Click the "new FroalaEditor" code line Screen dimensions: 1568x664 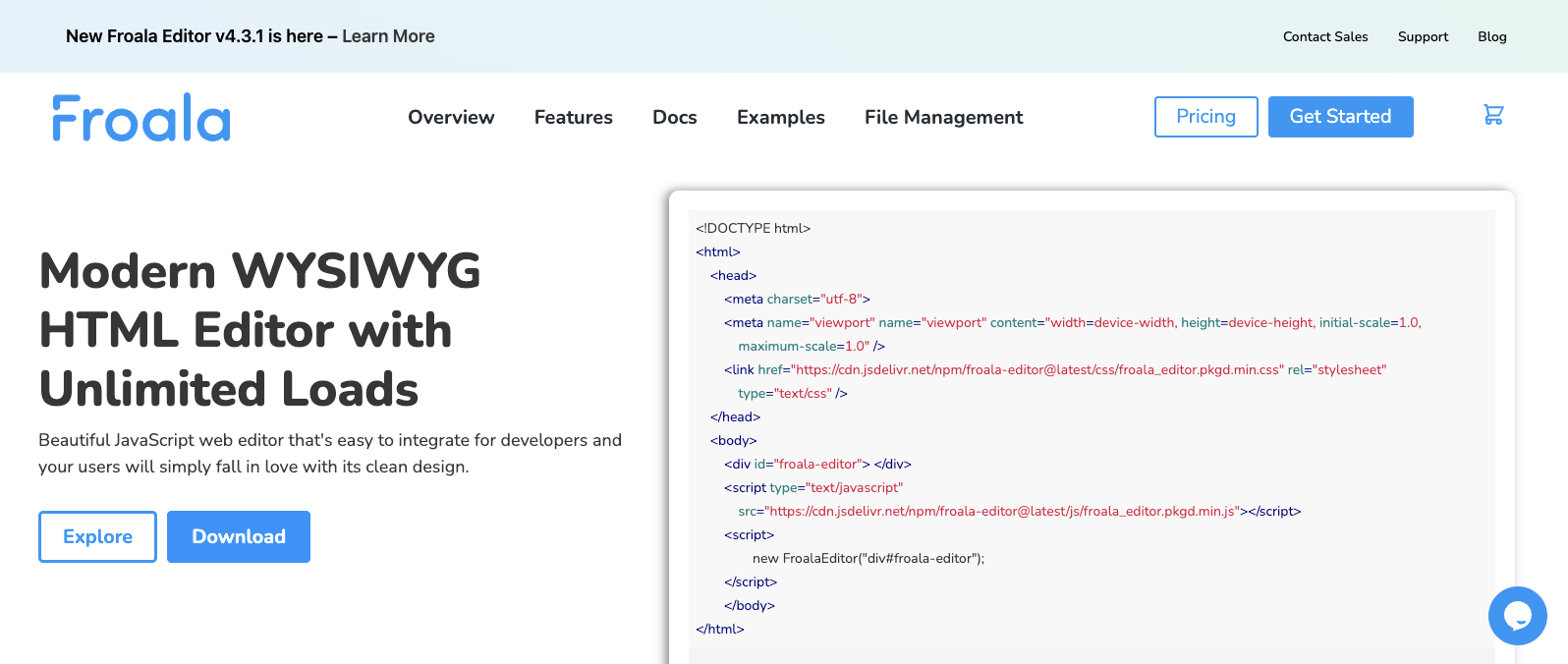(x=868, y=558)
